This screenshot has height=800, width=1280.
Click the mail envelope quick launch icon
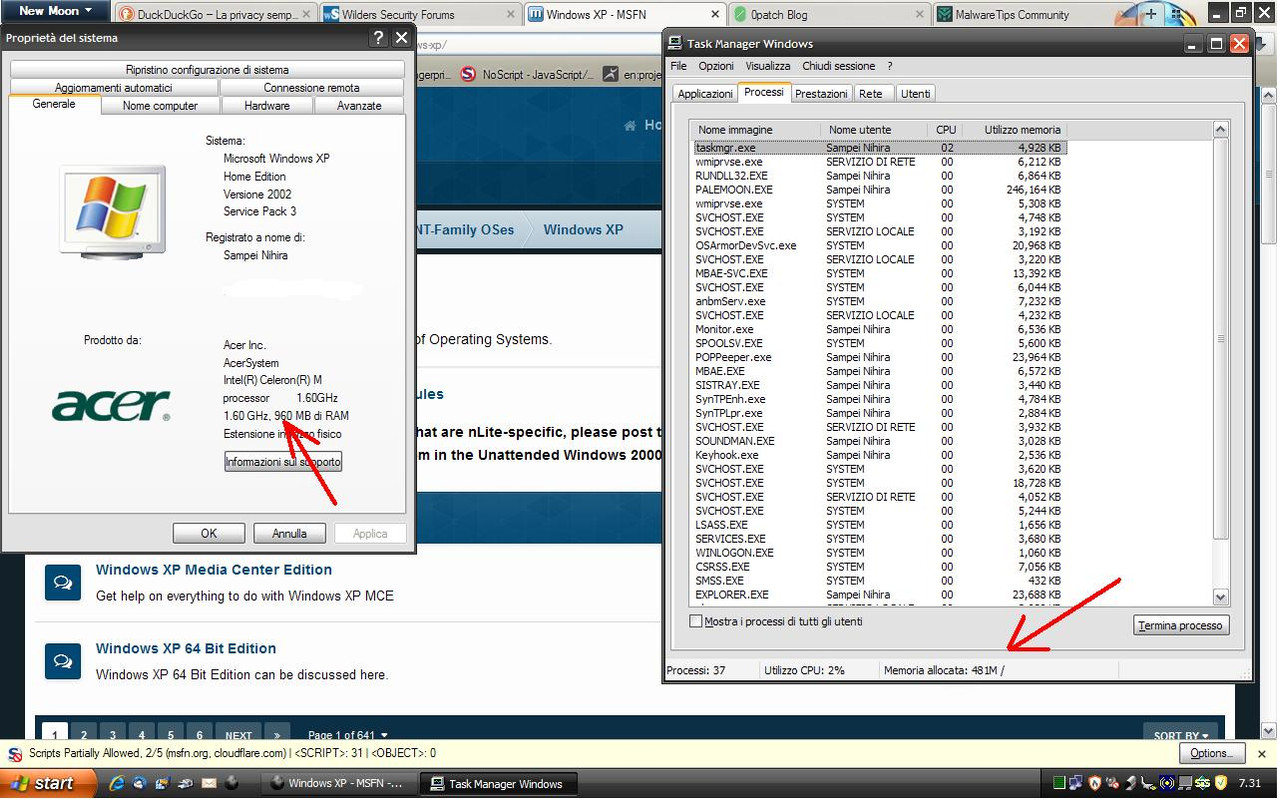[x=209, y=783]
